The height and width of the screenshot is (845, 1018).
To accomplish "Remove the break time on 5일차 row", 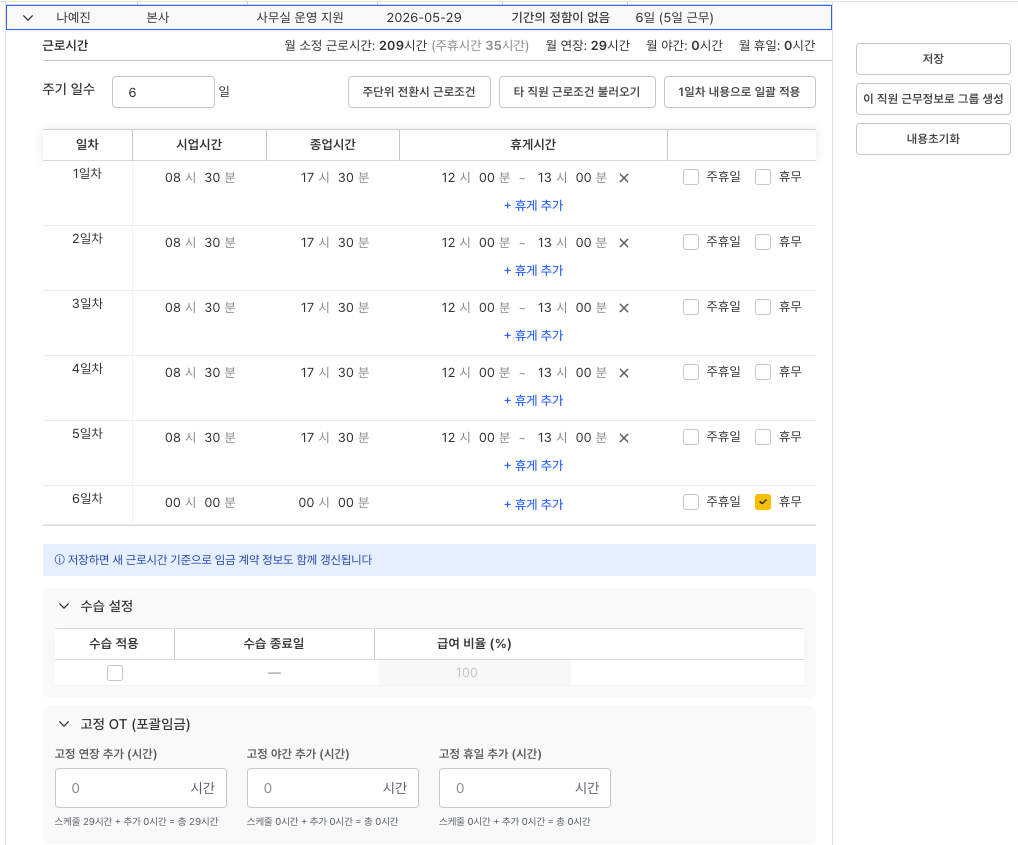I will [623, 438].
